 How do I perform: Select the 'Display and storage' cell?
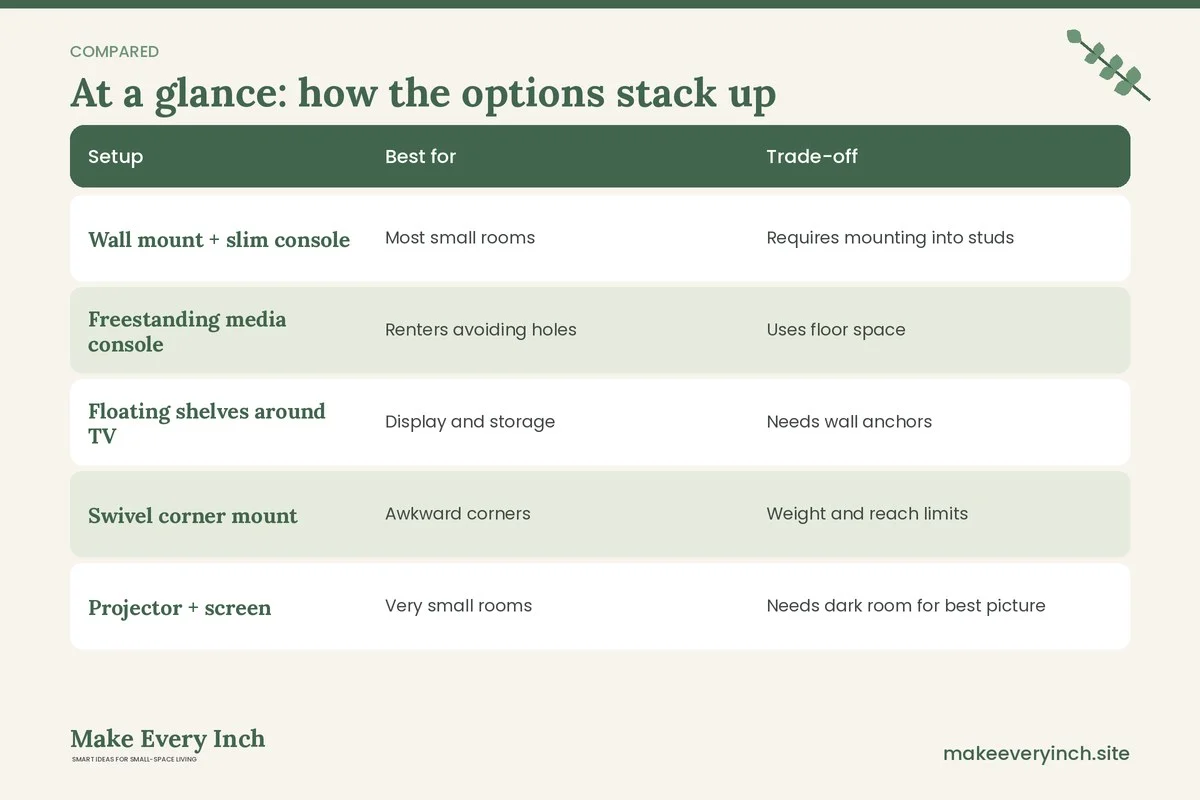(470, 422)
